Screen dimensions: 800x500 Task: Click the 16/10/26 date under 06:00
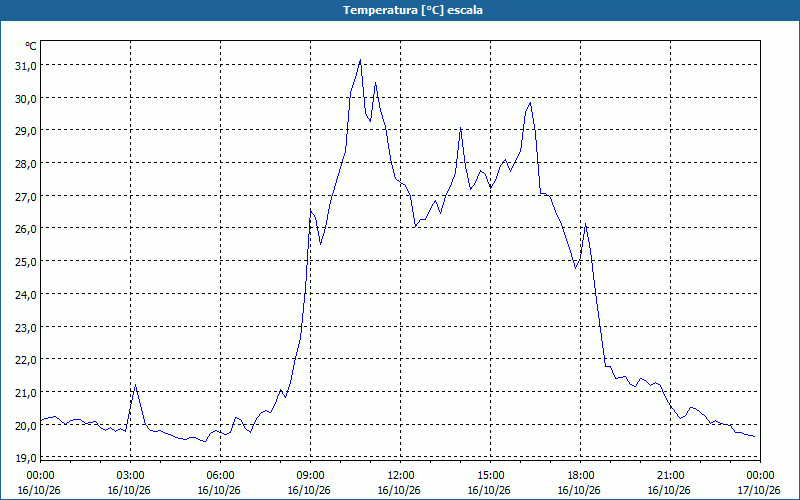[x=219, y=490]
